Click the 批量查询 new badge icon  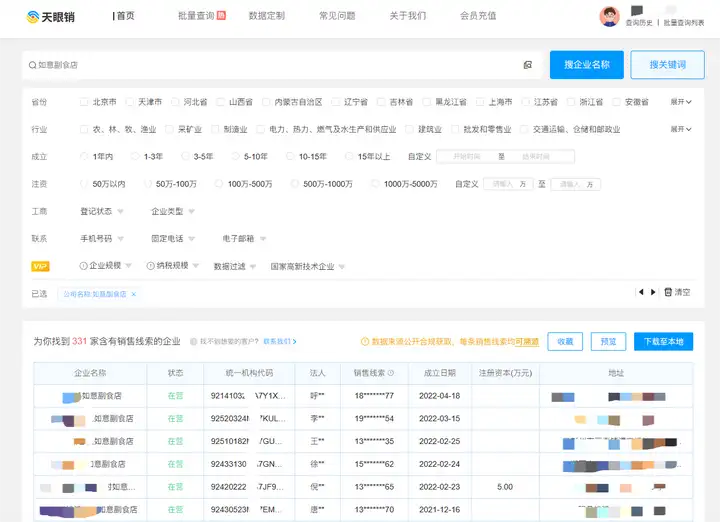tap(221, 16)
